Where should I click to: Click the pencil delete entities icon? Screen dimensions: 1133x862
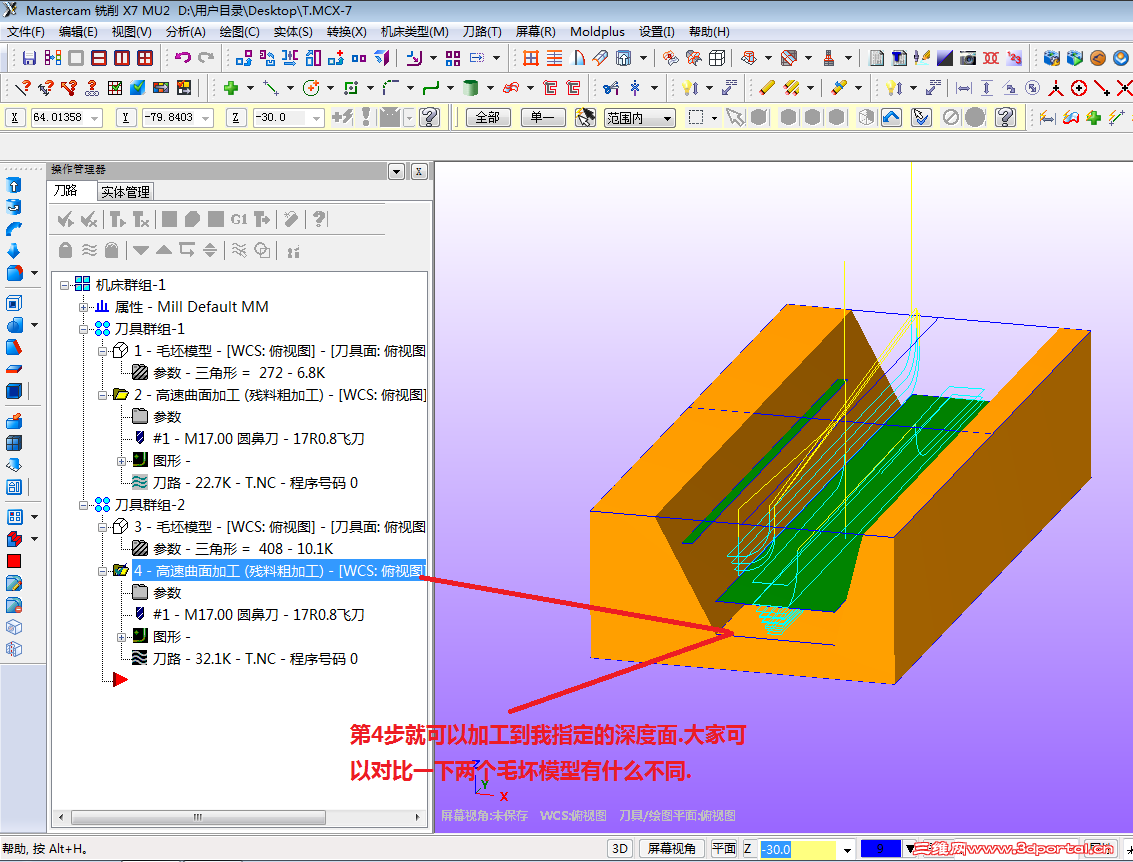tap(767, 88)
